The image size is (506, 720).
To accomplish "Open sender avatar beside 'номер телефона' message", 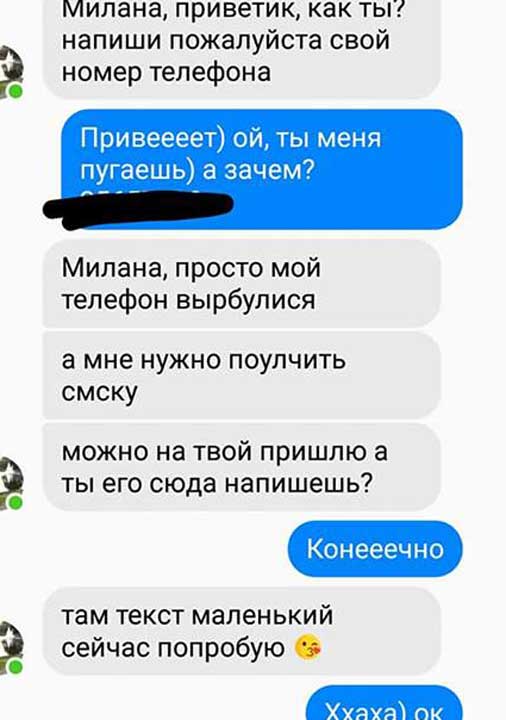I will coord(10,72).
